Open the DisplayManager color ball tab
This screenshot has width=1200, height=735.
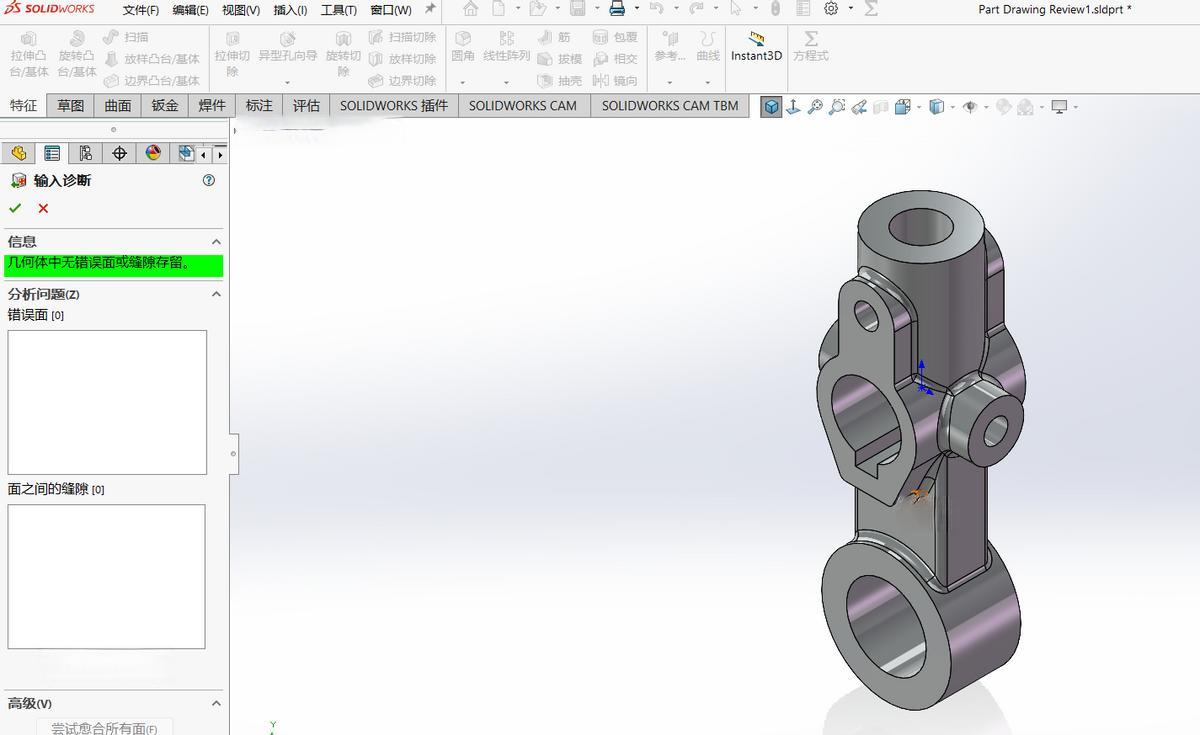click(153, 153)
